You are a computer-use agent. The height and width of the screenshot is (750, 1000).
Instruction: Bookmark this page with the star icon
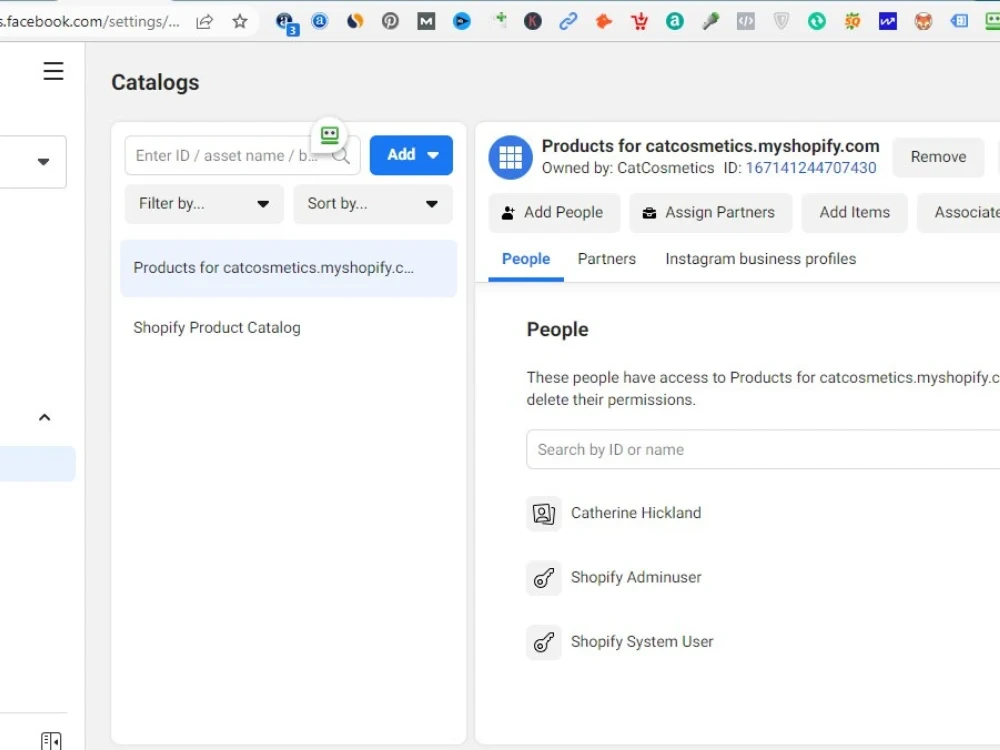tap(240, 22)
